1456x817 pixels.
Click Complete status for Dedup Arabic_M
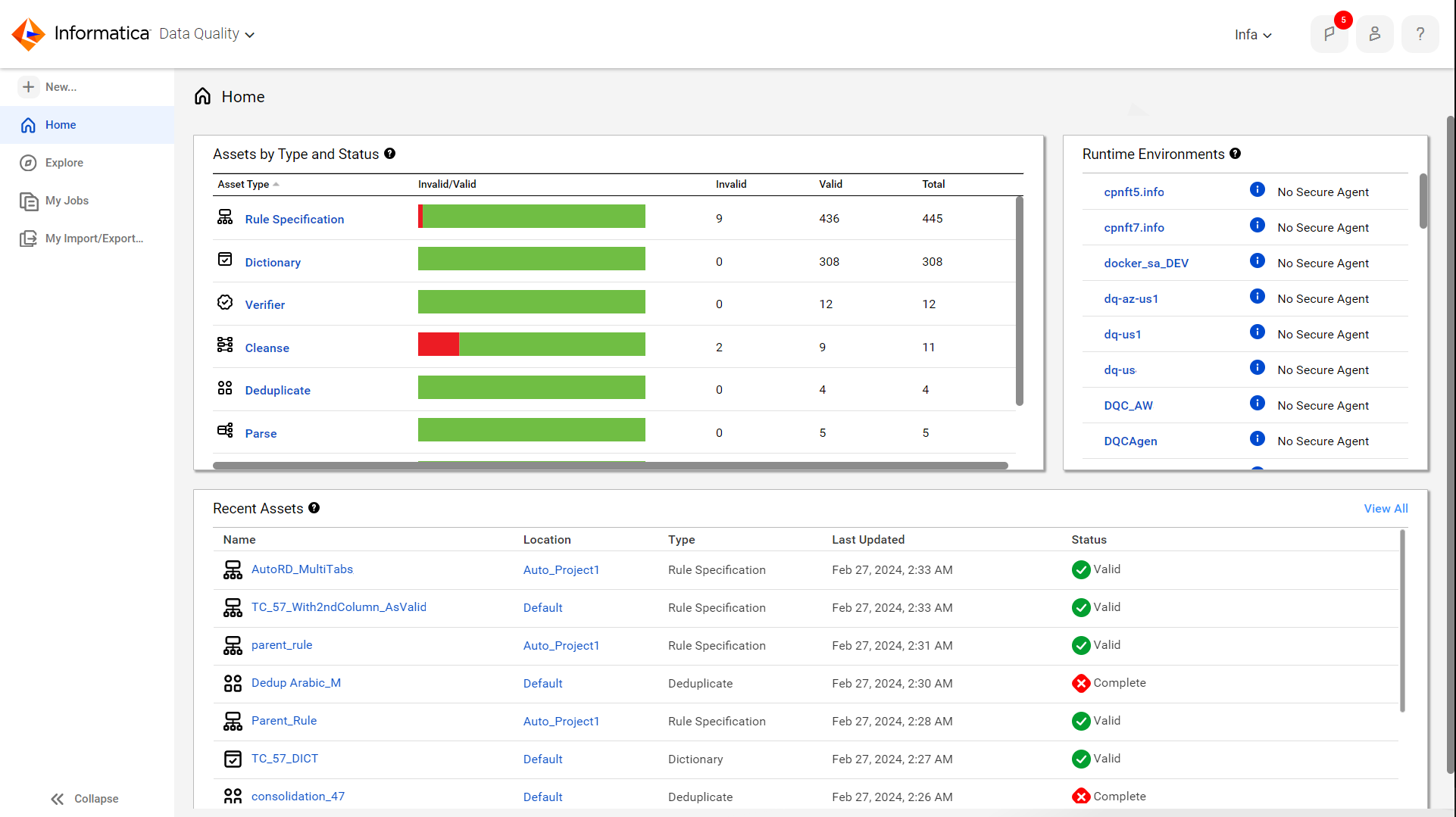[1109, 683]
